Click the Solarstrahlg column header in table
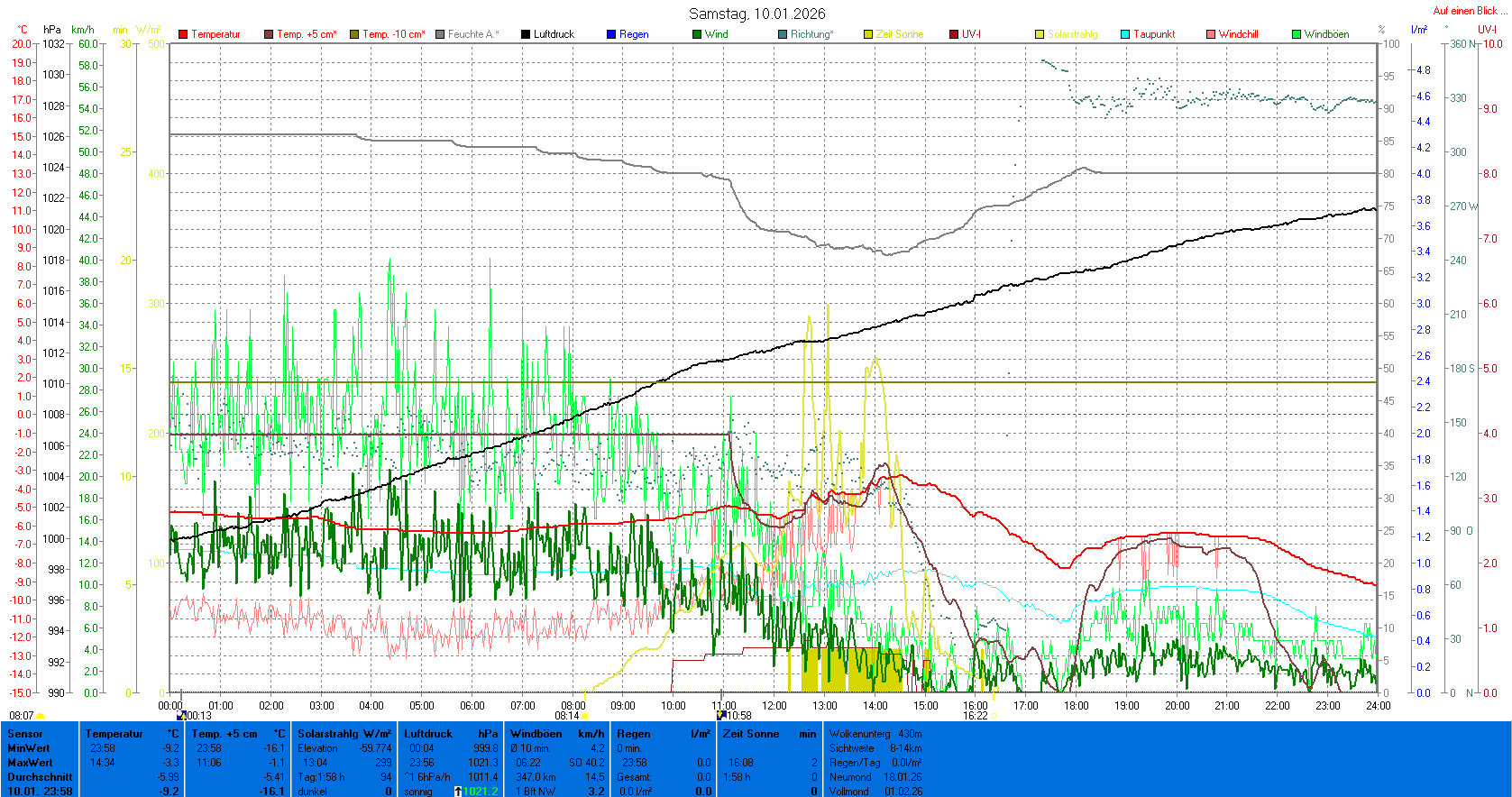 point(344,734)
